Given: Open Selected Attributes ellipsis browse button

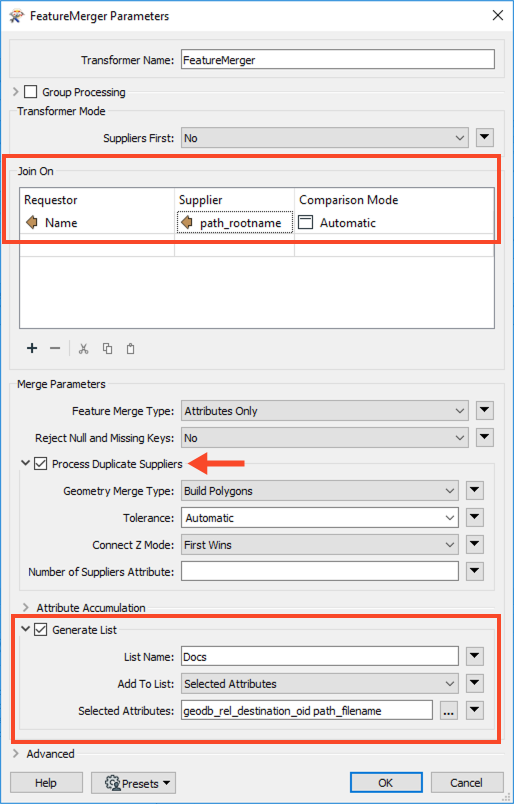Looking at the screenshot, I should coord(449,711).
